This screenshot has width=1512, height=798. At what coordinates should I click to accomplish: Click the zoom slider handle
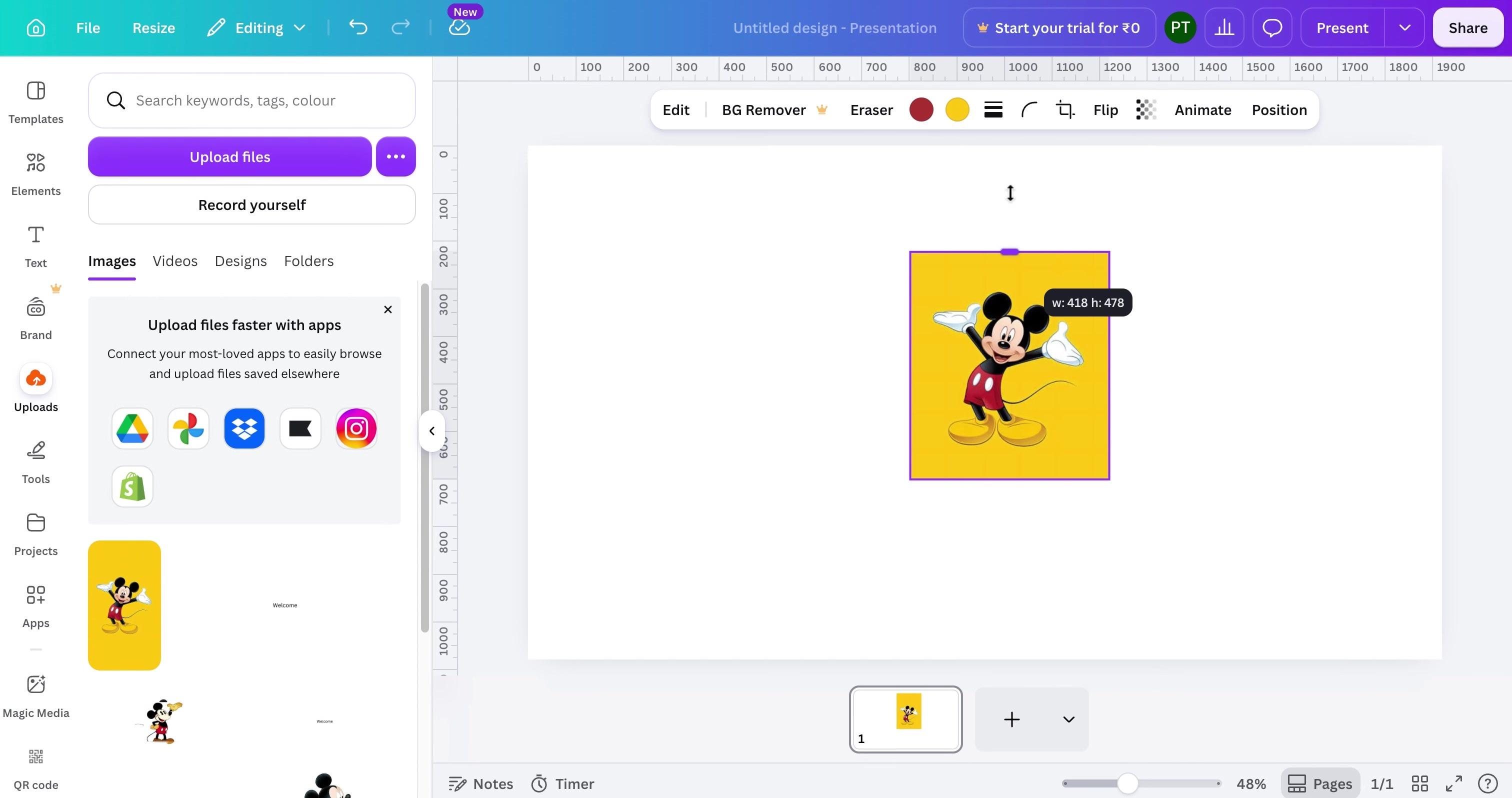(x=1127, y=783)
